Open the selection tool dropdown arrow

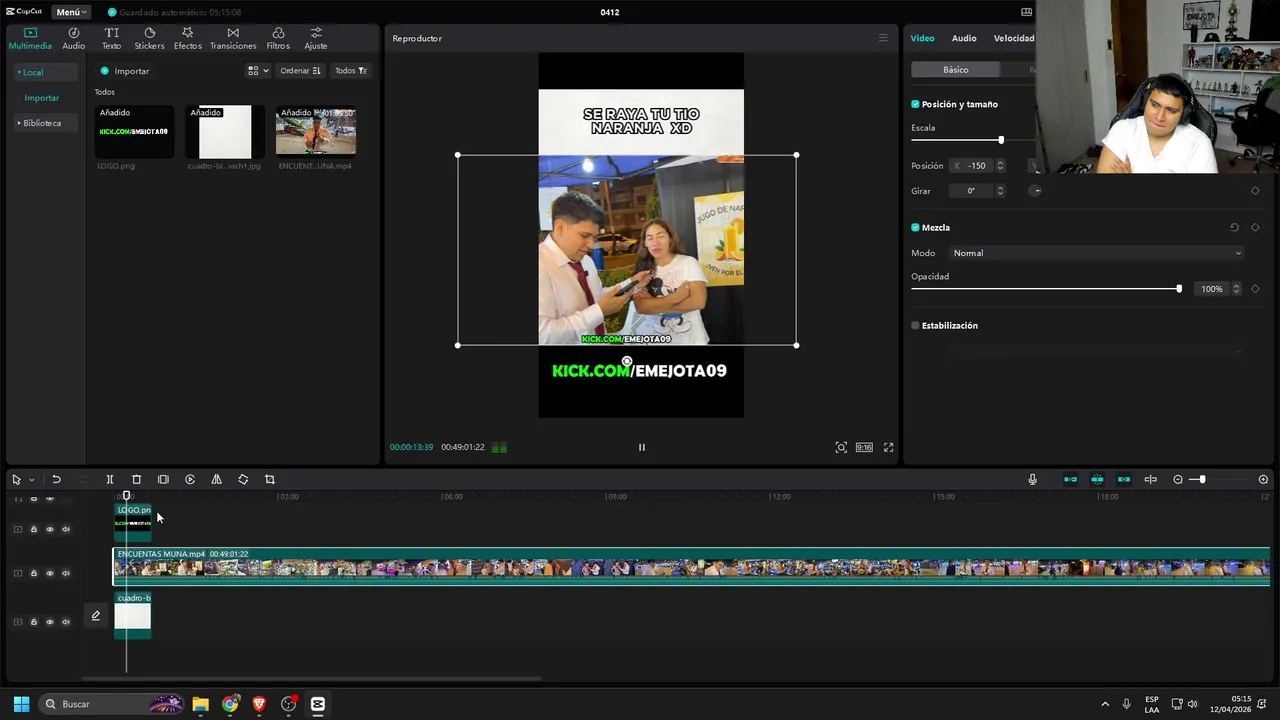coord(31,480)
